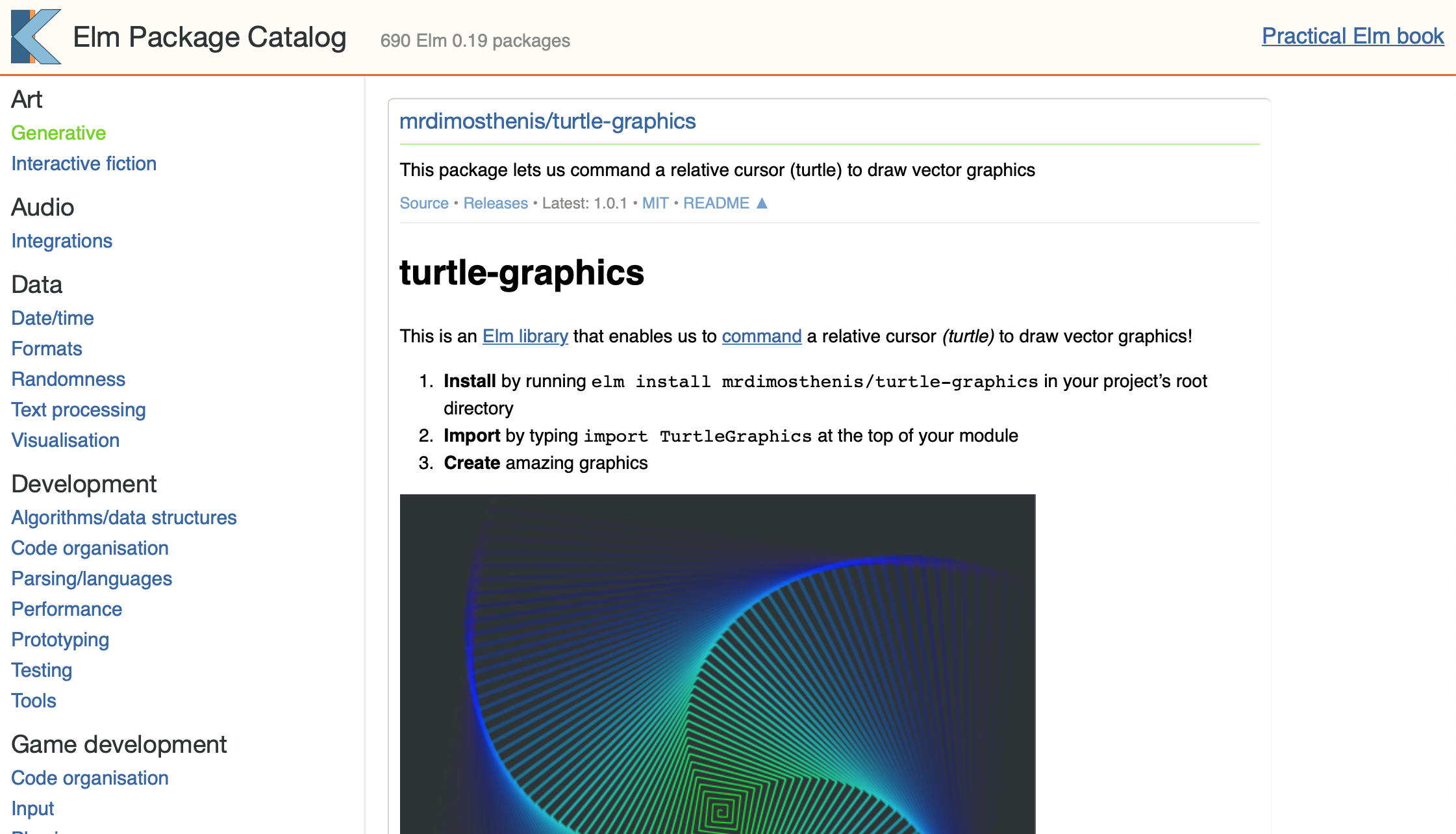Viewport: 1456px width, 834px height.
Task: Open Code organisation under Game development
Action: 90,778
